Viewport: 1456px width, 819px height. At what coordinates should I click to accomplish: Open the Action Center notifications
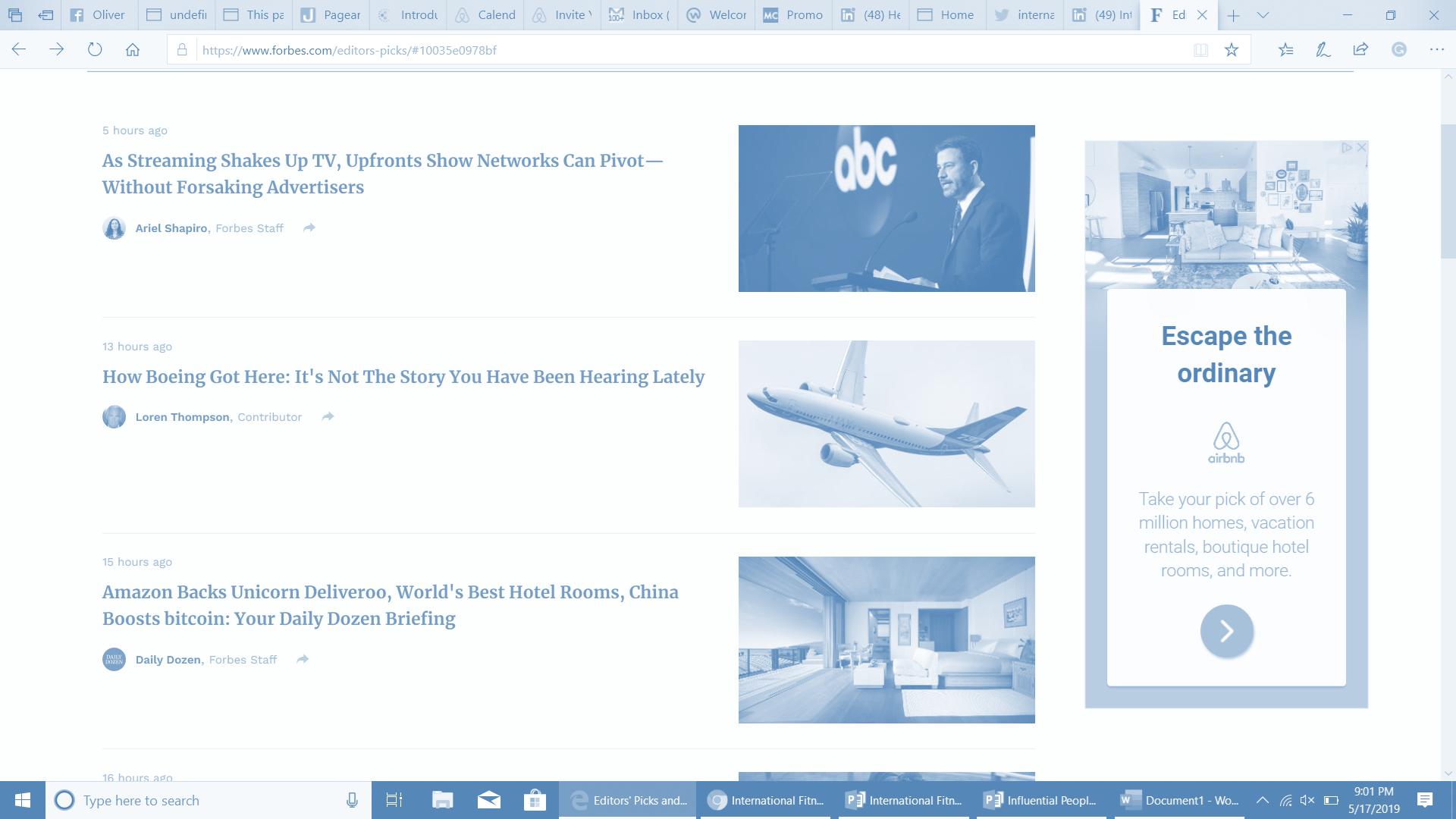[x=1425, y=800]
